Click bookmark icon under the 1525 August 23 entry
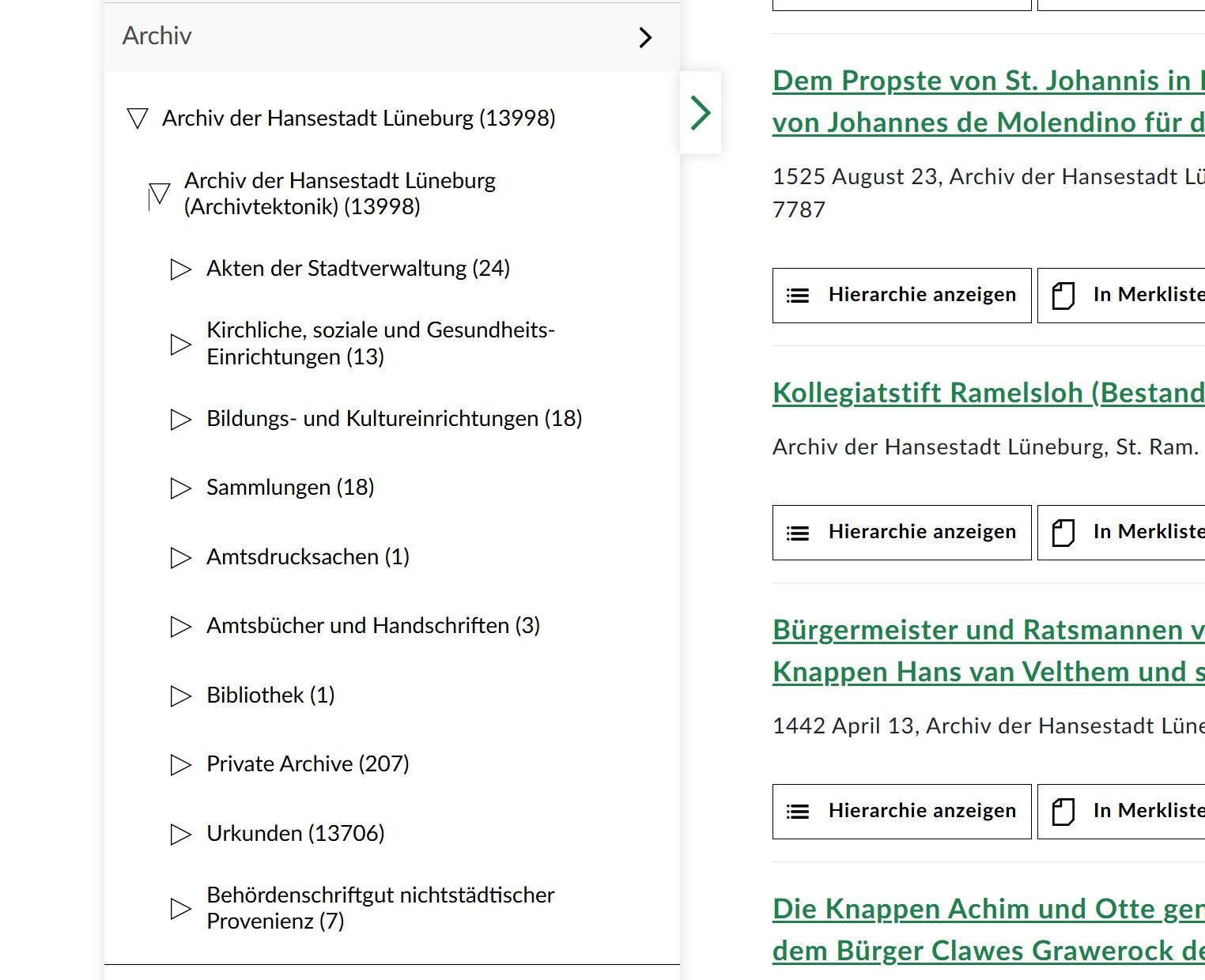The width and height of the screenshot is (1205, 980). point(1063,296)
